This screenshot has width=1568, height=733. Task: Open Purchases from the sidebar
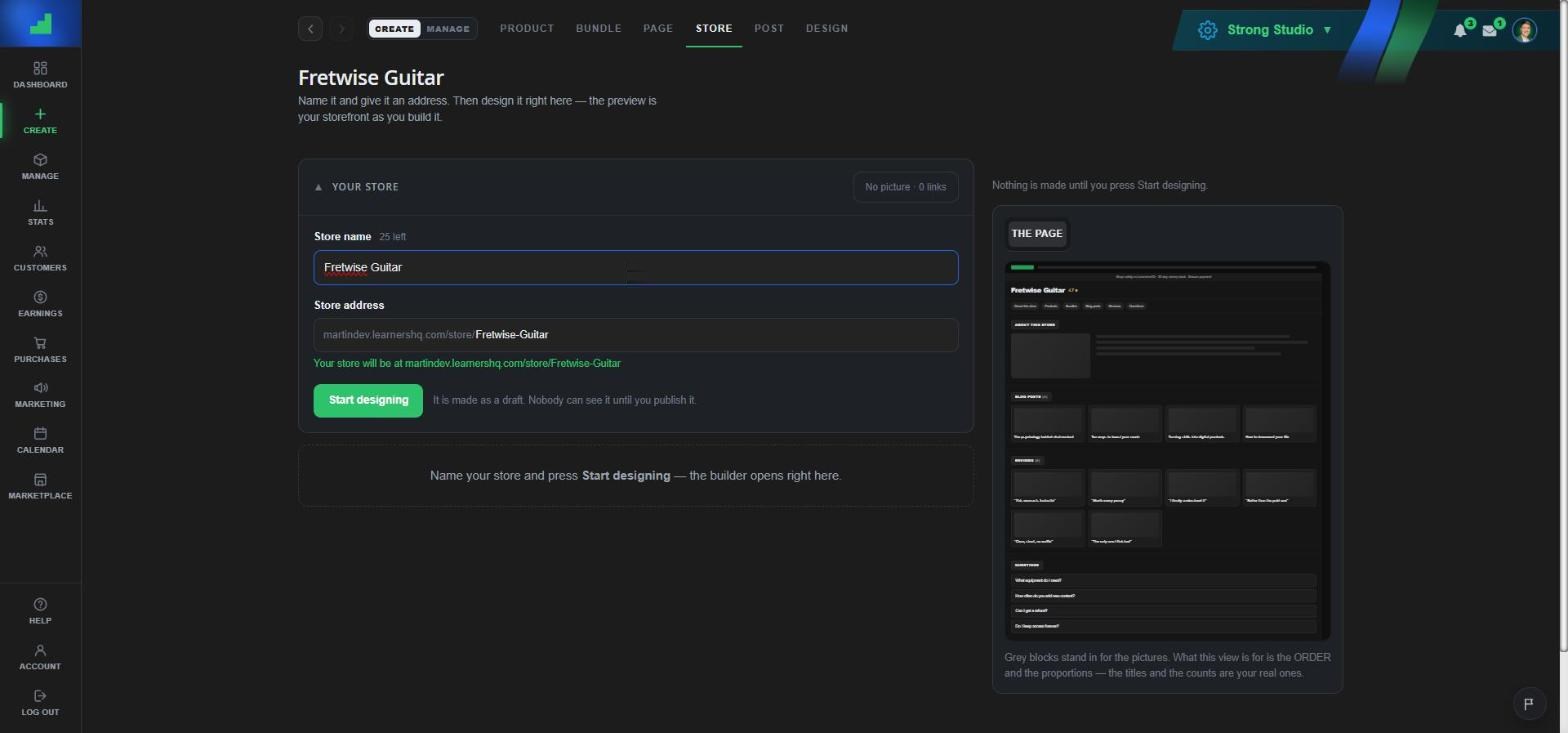[40, 350]
